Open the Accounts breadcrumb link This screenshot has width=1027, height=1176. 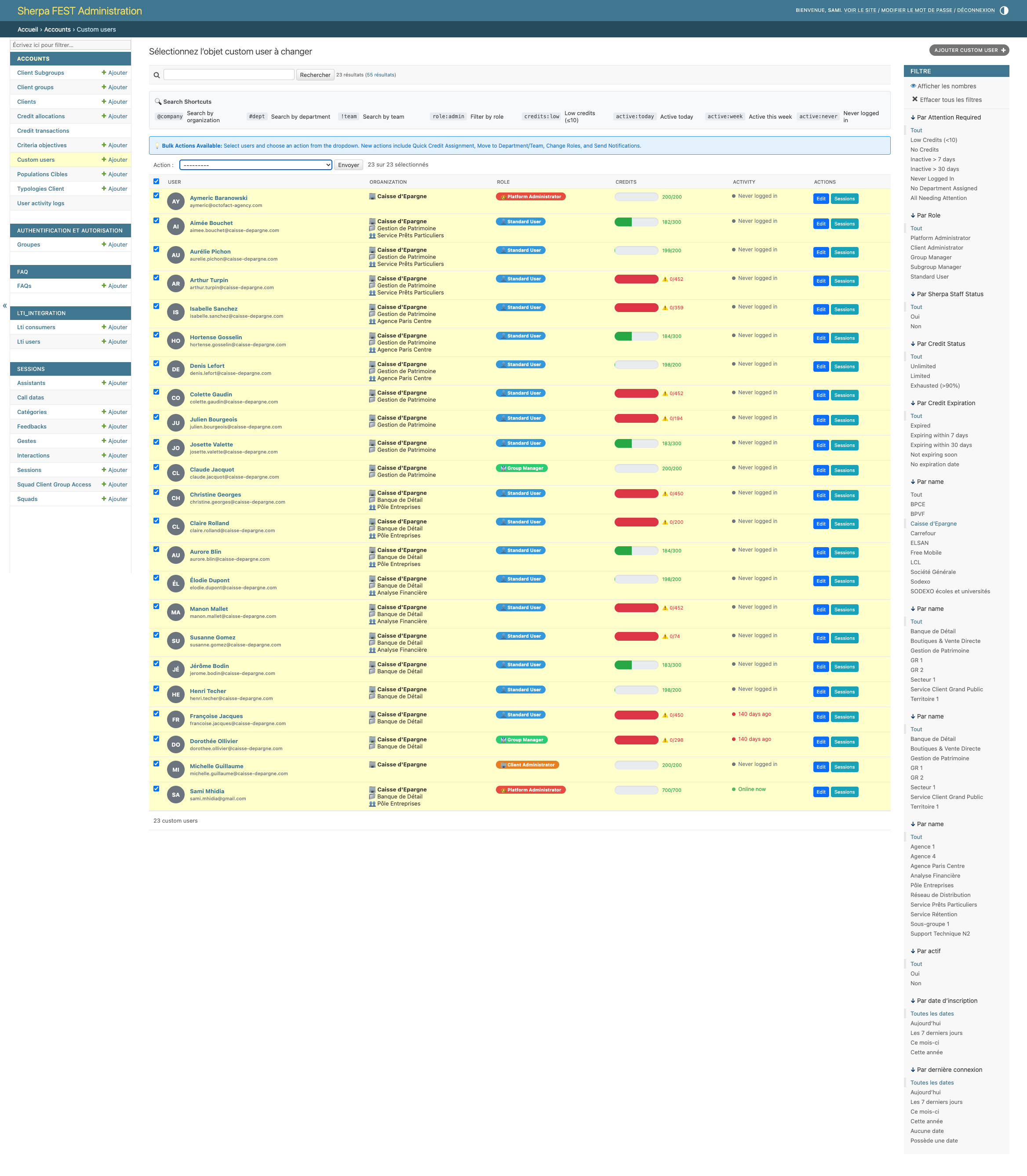click(57, 29)
